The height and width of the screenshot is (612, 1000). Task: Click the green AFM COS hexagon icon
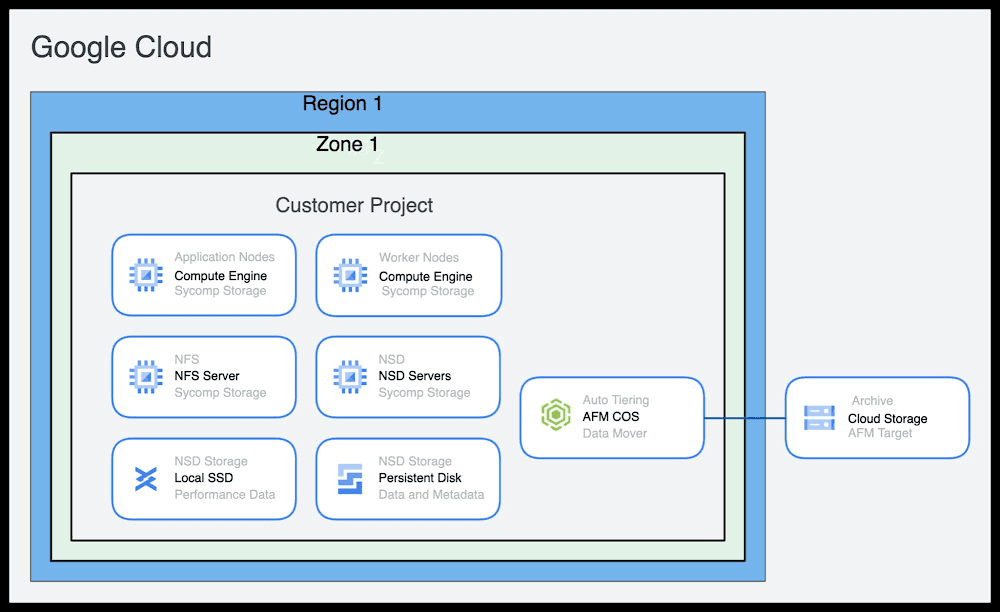click(x=555, y=415)
